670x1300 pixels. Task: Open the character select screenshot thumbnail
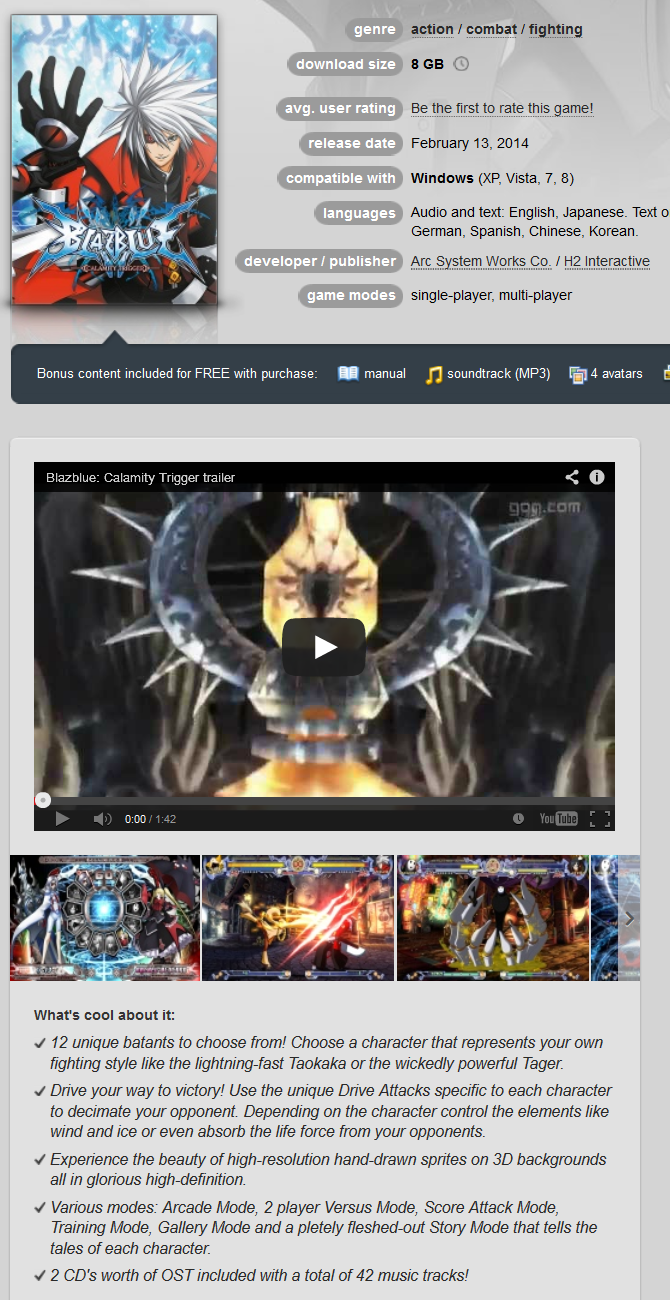105,918
